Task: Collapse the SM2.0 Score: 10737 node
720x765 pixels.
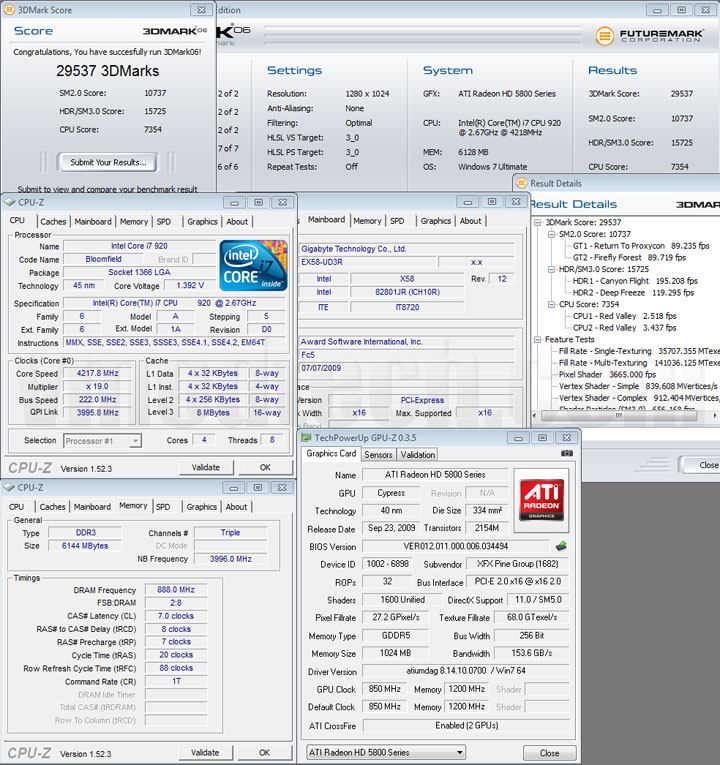Action: (551, 234)
